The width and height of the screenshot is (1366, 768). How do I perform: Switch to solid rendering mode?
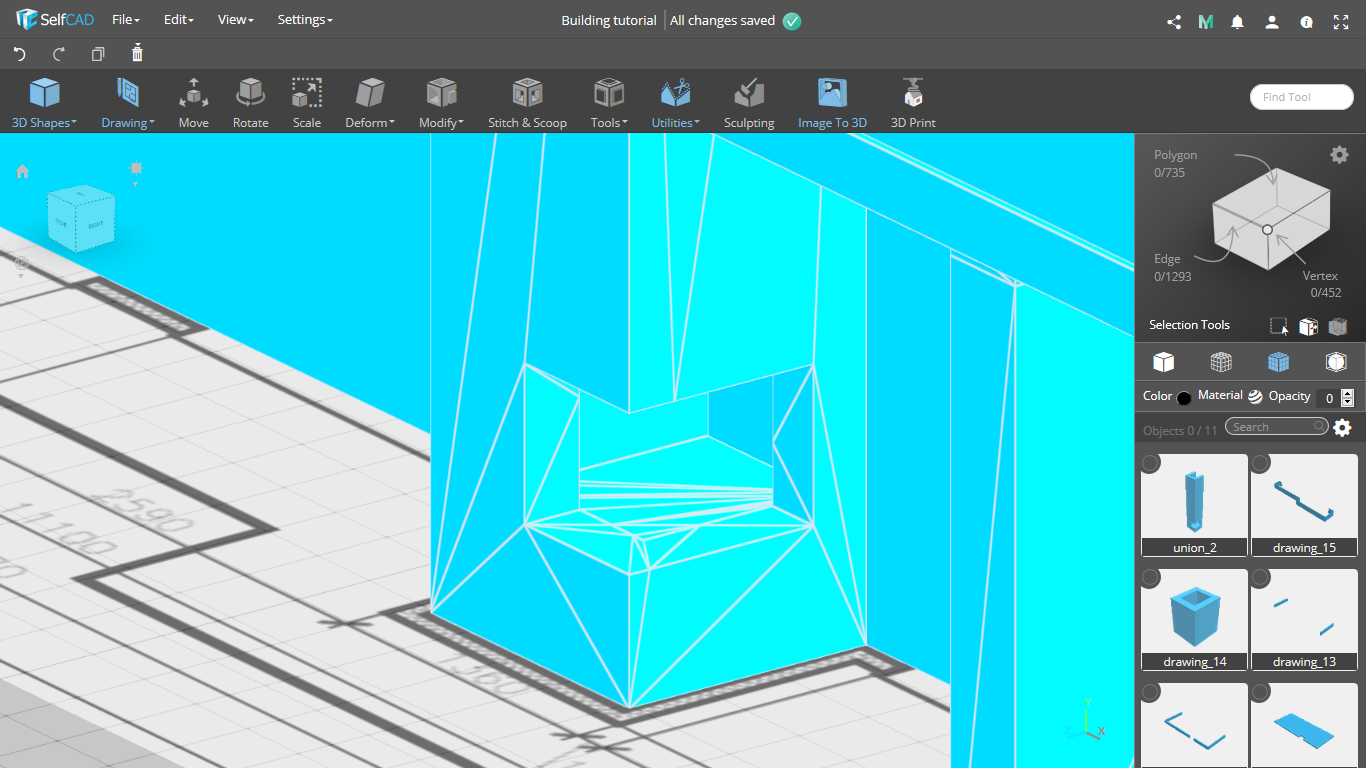pyautogui.click(x=1163, y=361)
